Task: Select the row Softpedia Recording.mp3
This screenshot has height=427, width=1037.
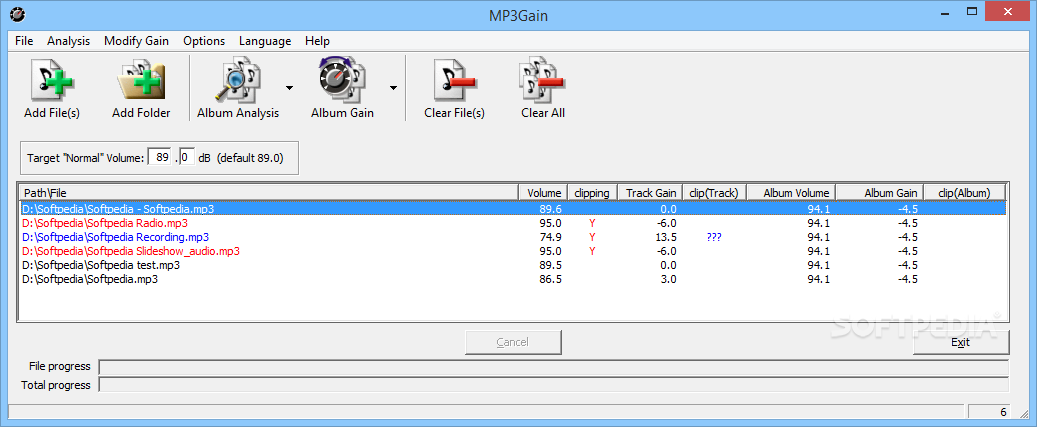Action: [x=513, y=237]
